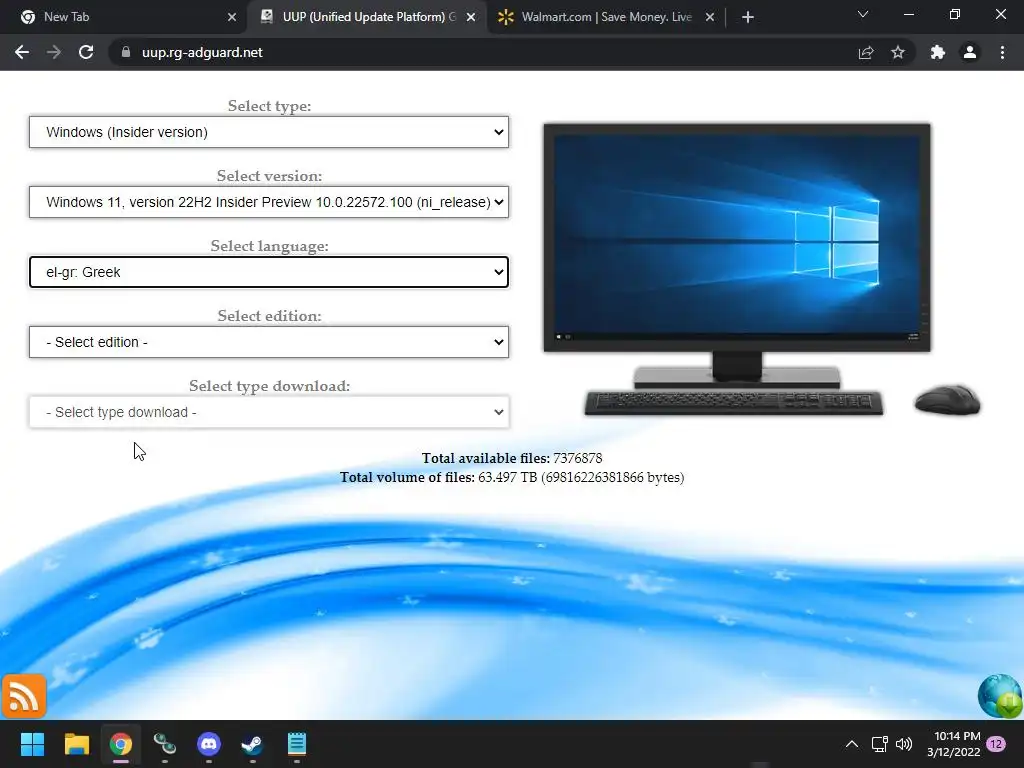1024x768 pixels.
Task: Open the Select language dropdown showing Greek
Action: (x=268, y=272)
